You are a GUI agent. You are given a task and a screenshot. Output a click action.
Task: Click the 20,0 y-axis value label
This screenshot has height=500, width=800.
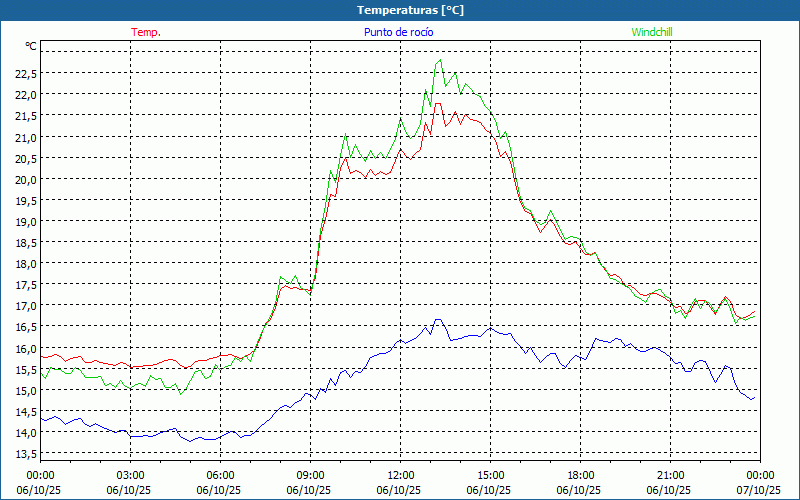(25, 179)
